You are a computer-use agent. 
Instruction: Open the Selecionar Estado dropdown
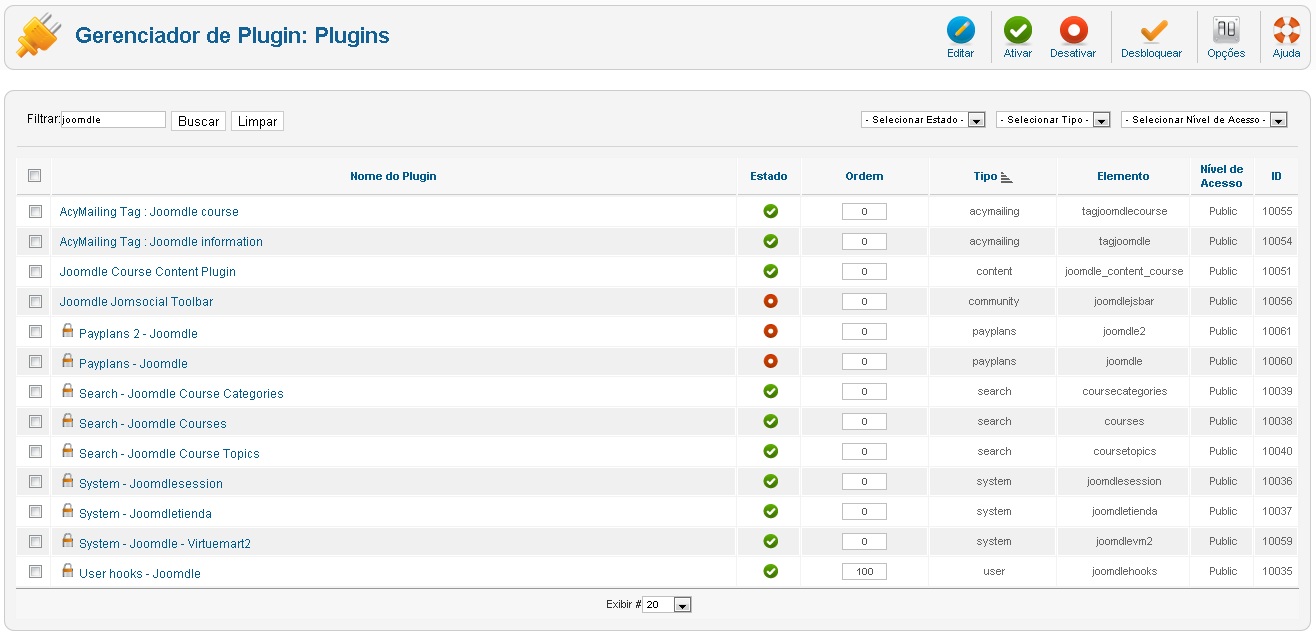pyautogui.click(x=923, y=120)
